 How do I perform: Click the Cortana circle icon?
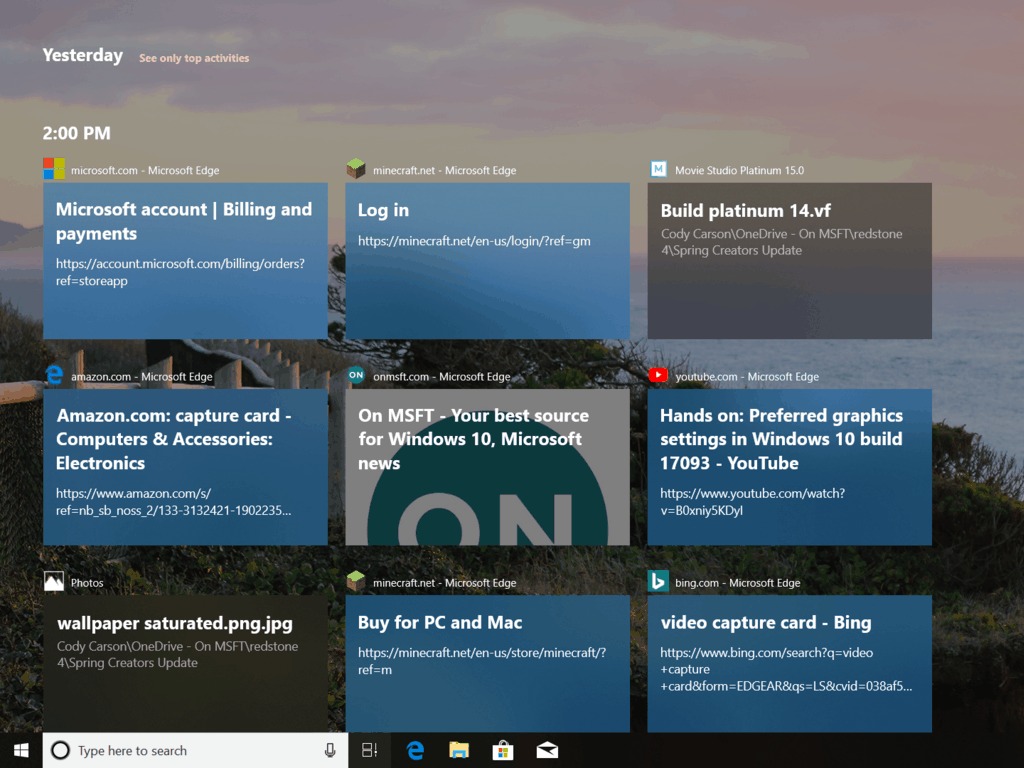[x=60, y=750]
